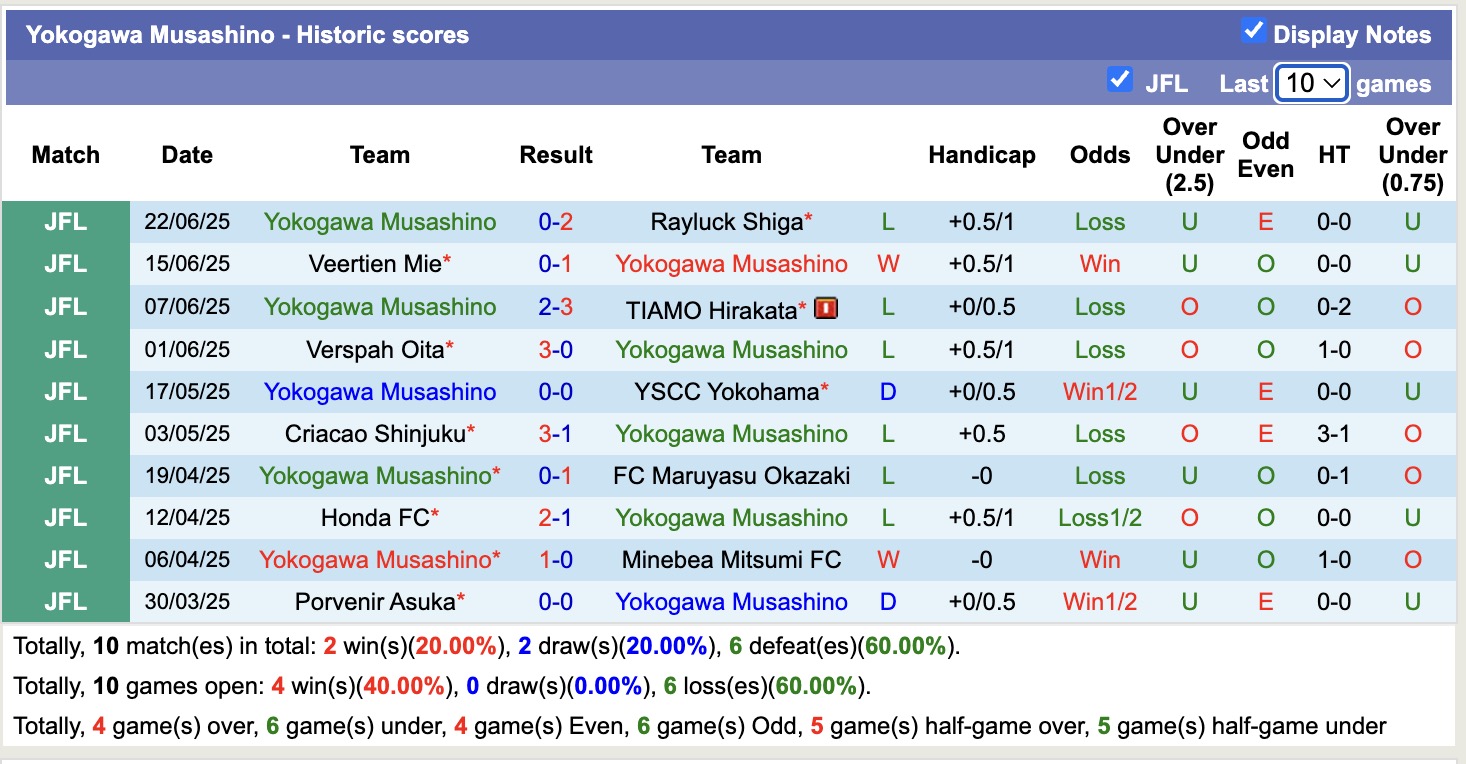Select the 0-2 result against Rayluck Shiga
Viewport: 1466px width, 764px height.
(555, 222)
